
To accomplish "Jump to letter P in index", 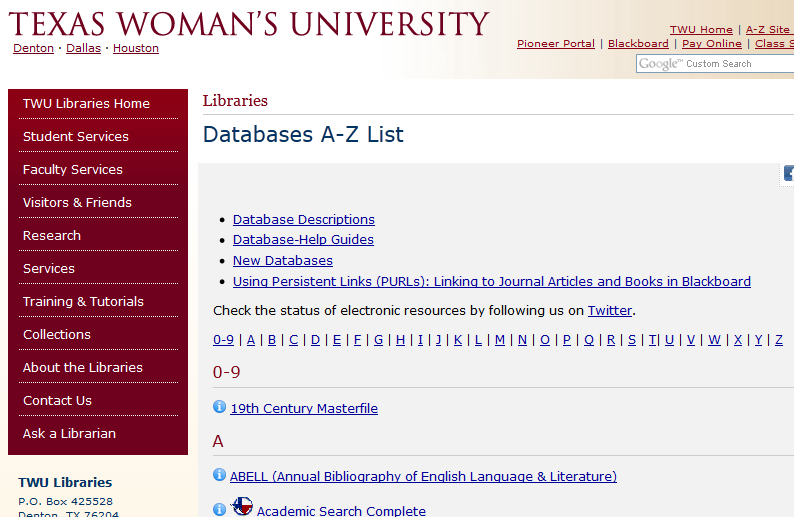I will (x=567, y=340).
